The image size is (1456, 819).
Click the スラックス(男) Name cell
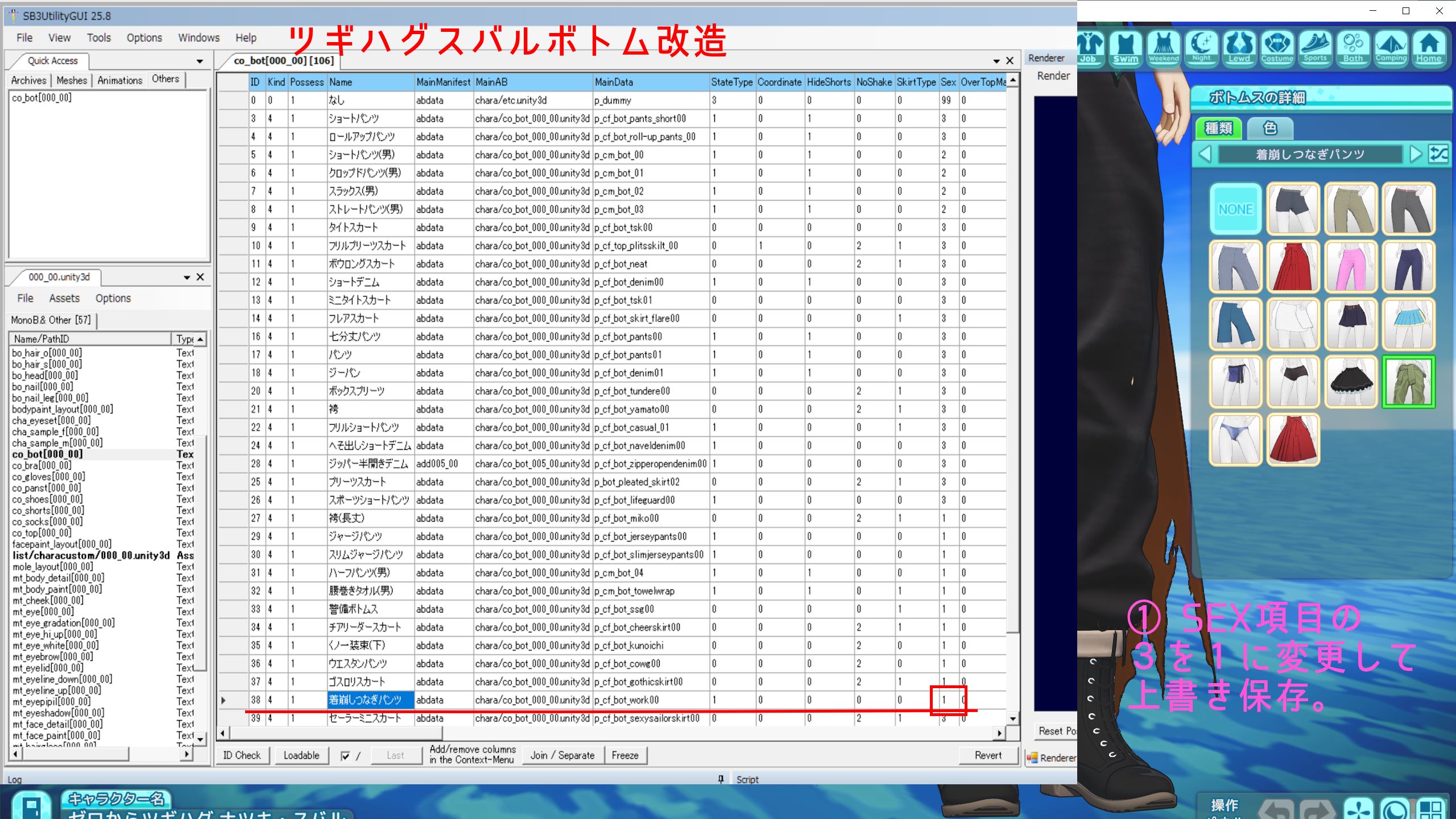coord(370,191)
